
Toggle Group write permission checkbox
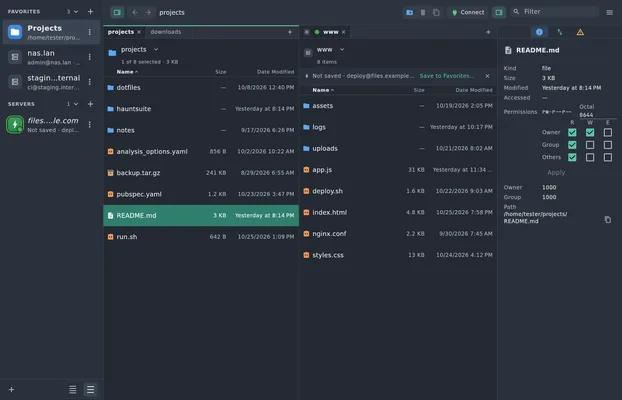point(590,145)
